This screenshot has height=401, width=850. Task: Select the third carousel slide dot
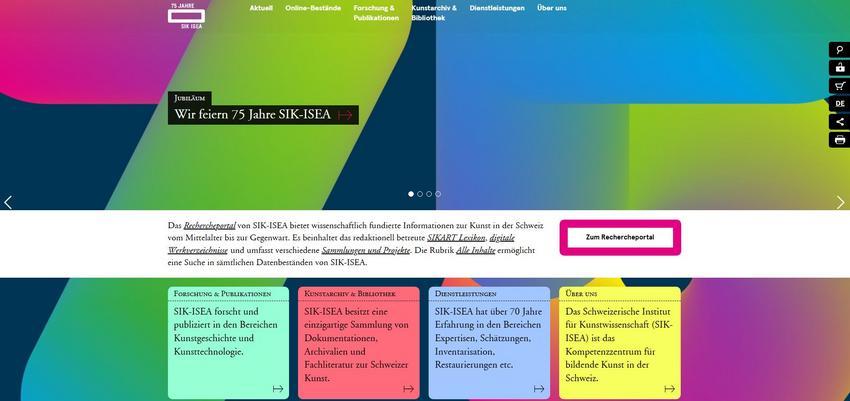click(429, 194)
